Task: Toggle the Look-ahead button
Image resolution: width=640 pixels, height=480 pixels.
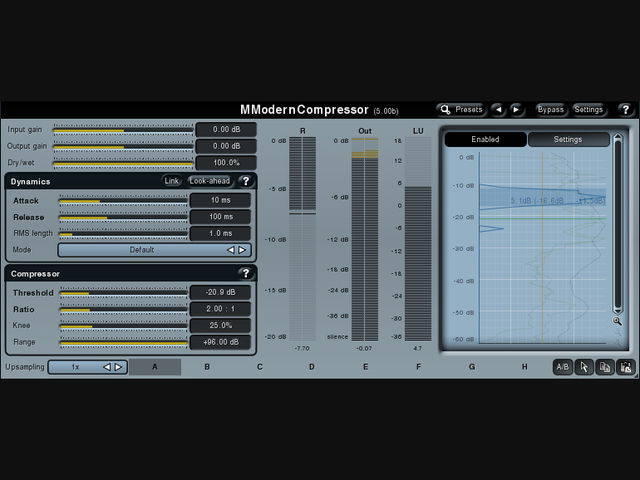Action: (210, 181)
